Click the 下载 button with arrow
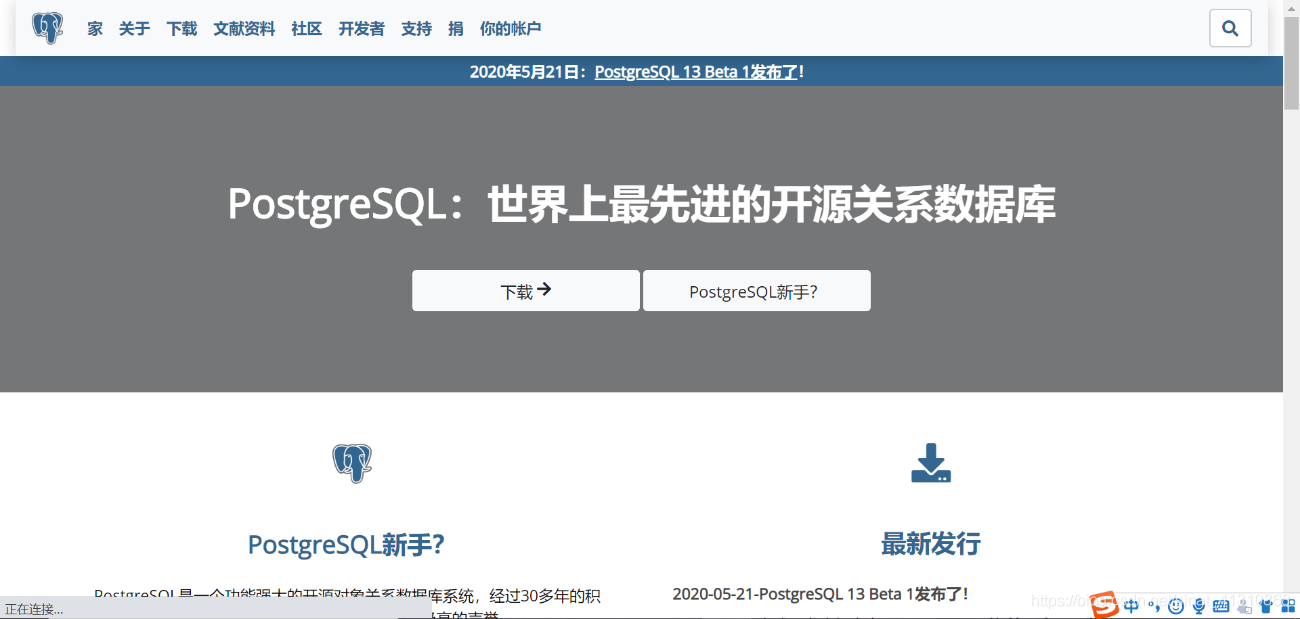 525,290
